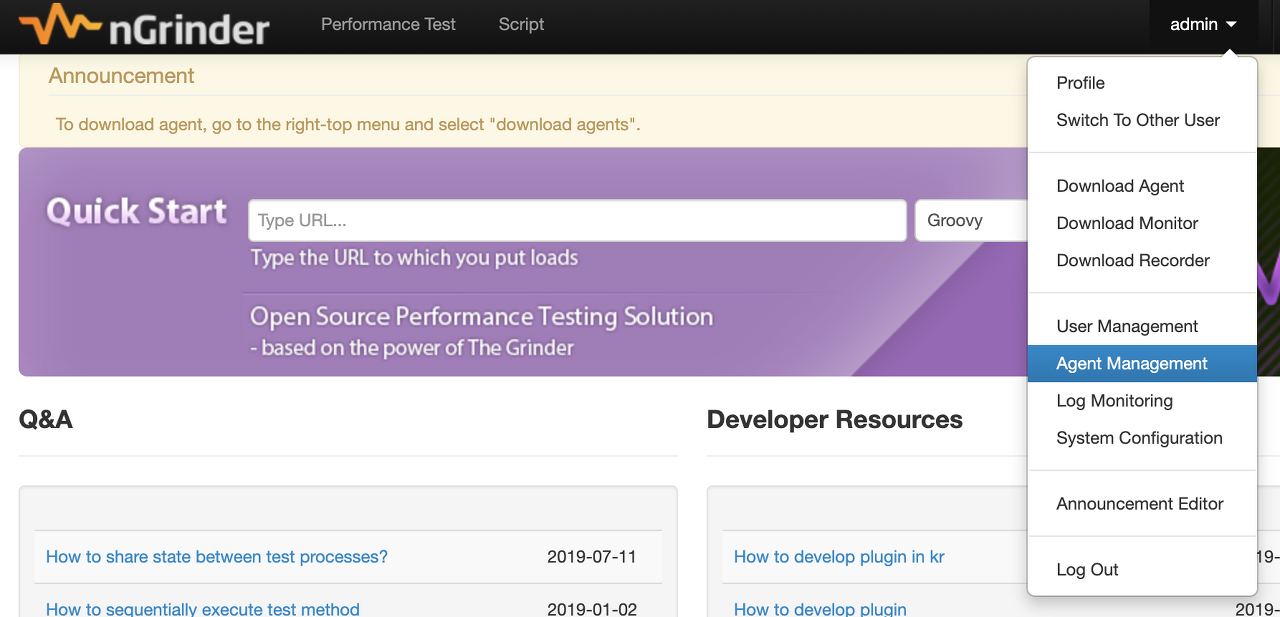Open Log Monitoring from menu
Viewport: 1280px width, 617px height.
click(x=1114, y=400)
